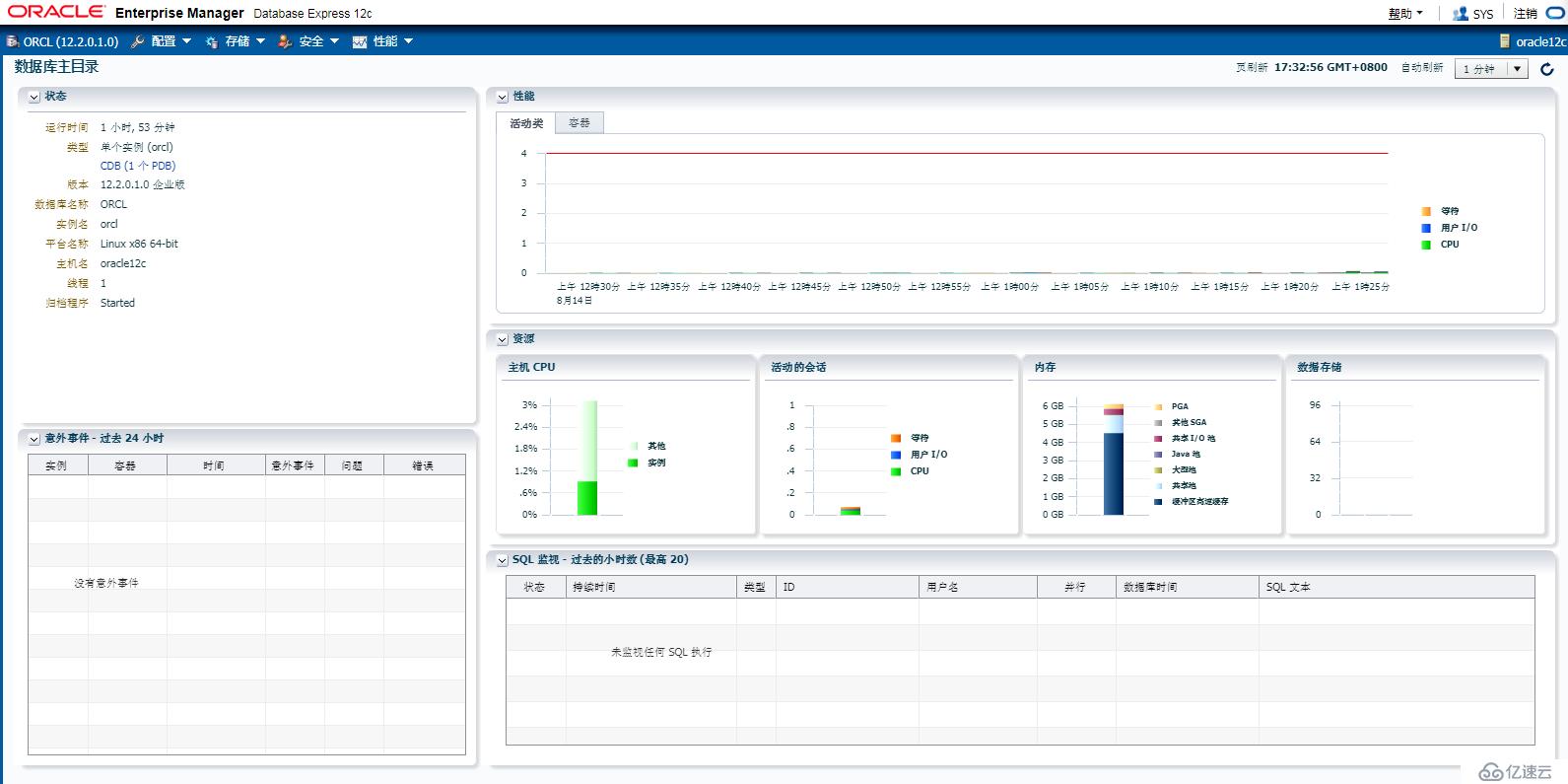Click the SYS user icon
This screenshot has height=784, width=1568.
click(x=1461, y=14)
